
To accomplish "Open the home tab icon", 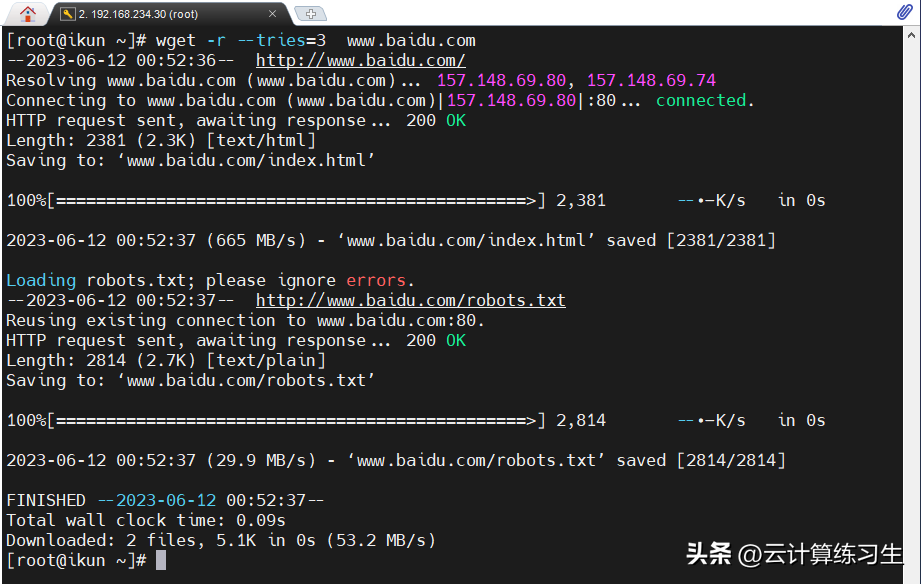I will [27, 13].
